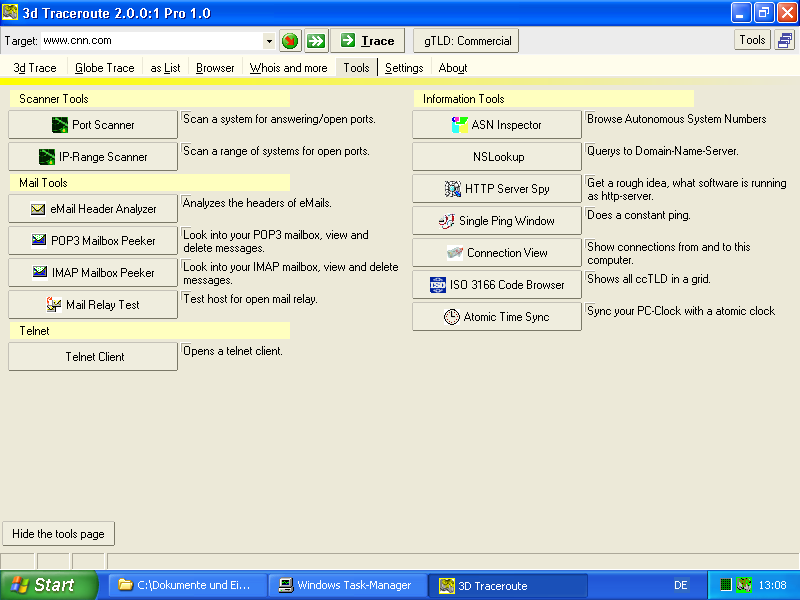This screenshot has width=800, height=600.
Task: Open the ASN Inspector tool
Action: (x=497, y=124)
